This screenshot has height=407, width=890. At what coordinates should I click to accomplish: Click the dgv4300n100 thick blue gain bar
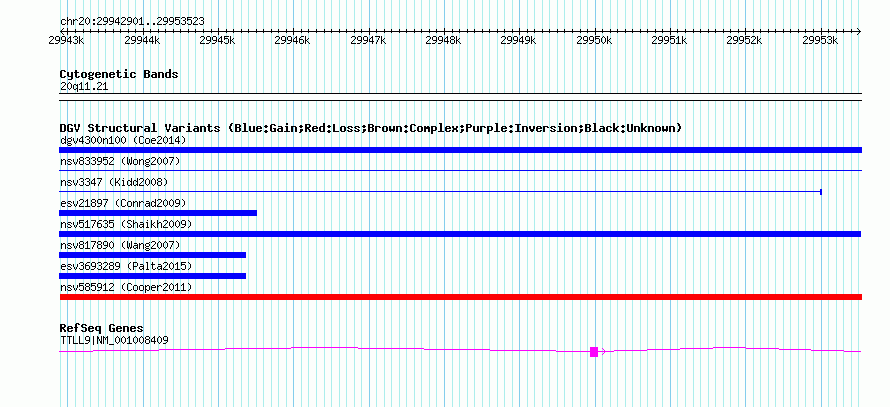(460, 150)
